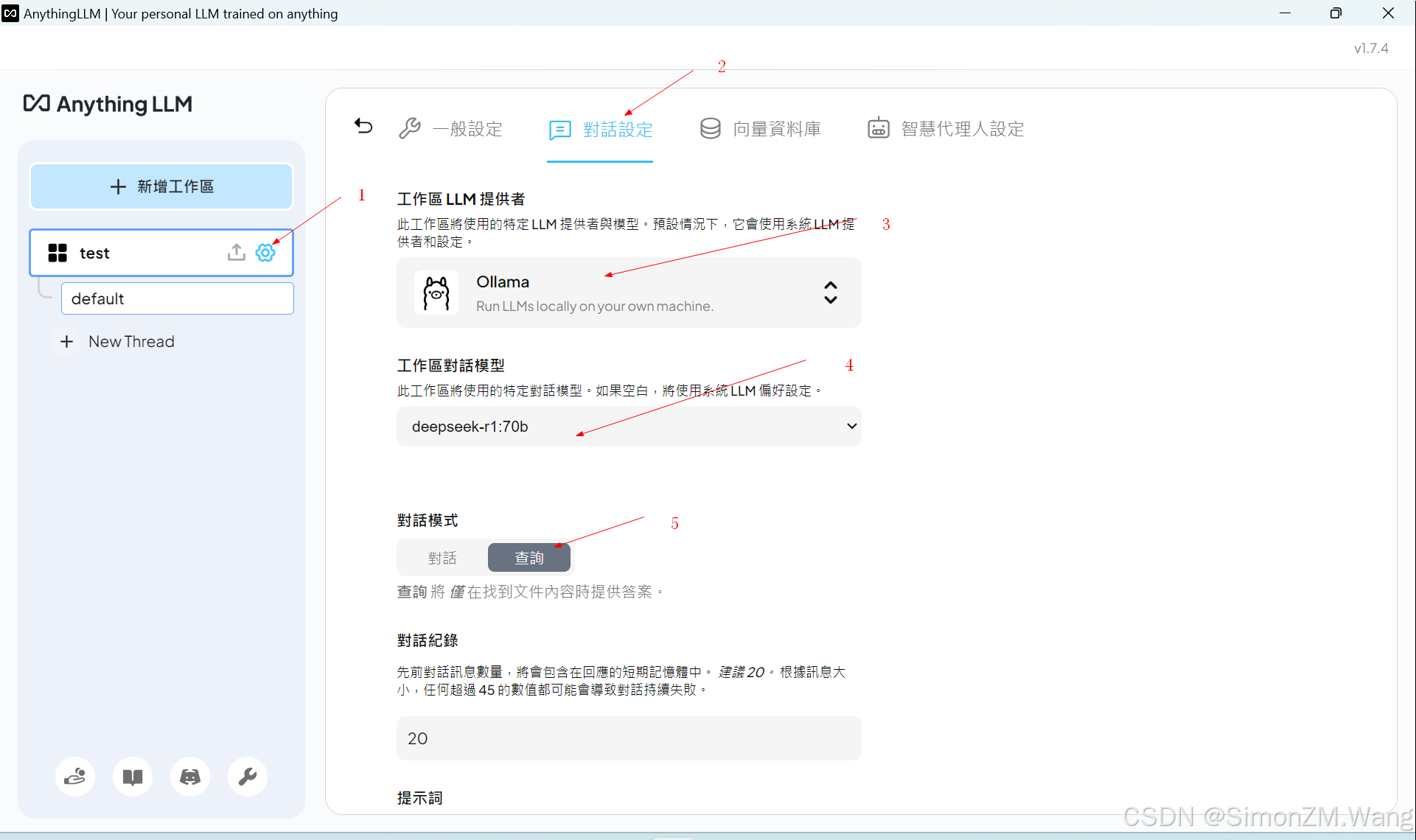This screenshot has width=1416, height=840.
Task: Open the docs book icon in footer
Action: [x=133, y=777]
